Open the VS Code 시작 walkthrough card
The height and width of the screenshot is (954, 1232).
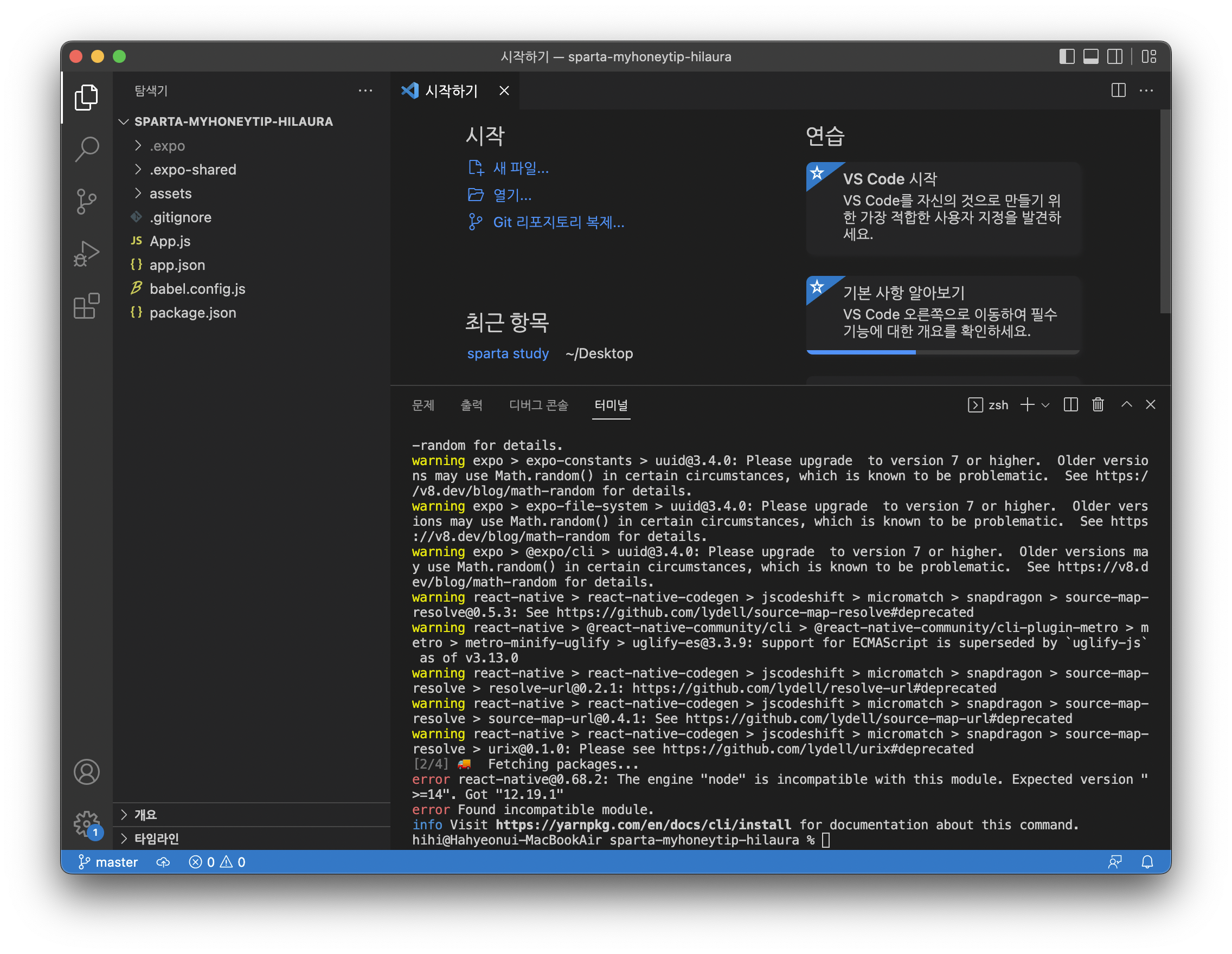(943, 208)
